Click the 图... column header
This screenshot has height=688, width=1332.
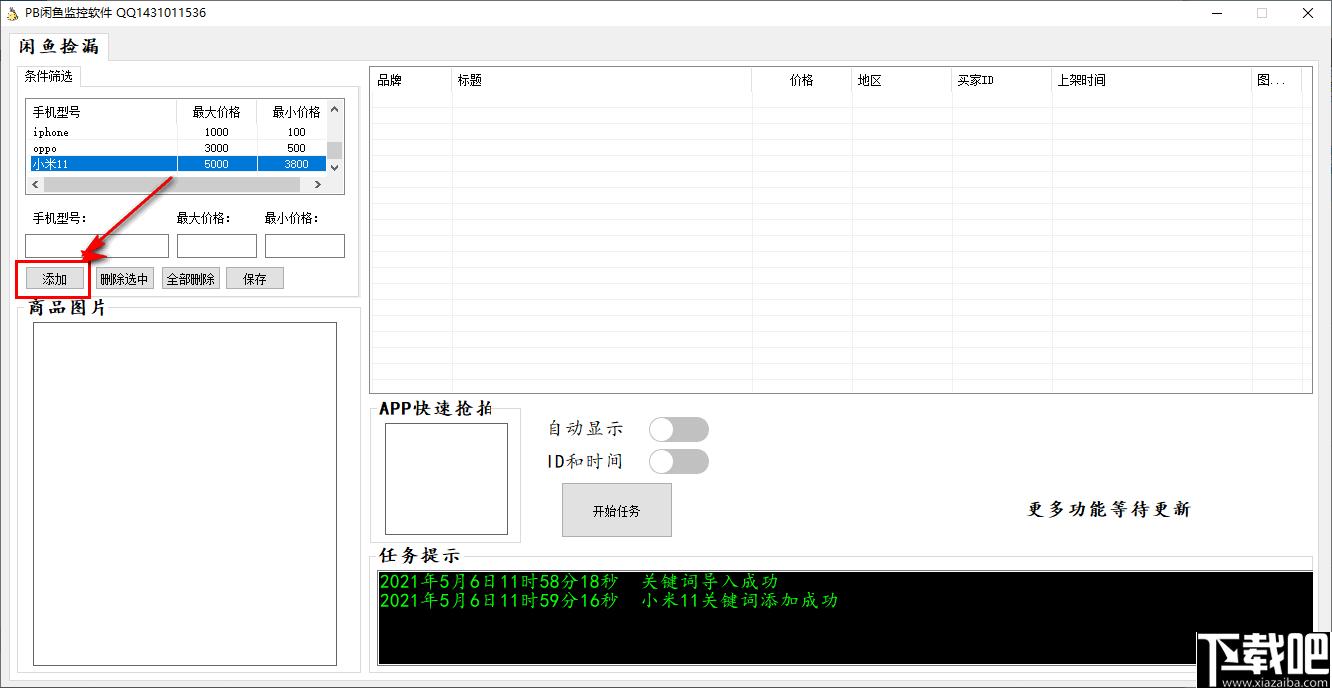[x=1277, y=80]
